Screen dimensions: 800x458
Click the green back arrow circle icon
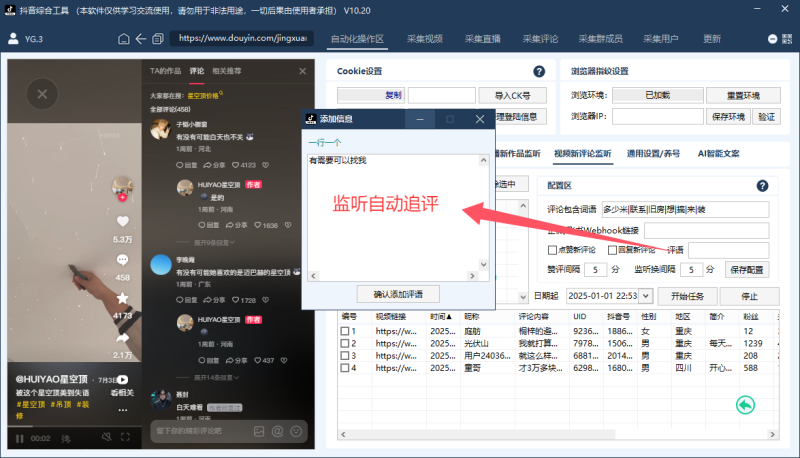745,405
